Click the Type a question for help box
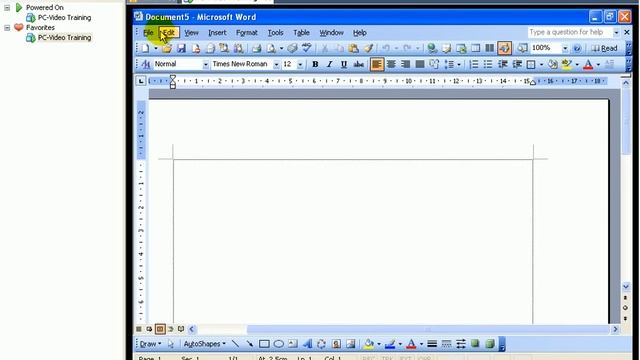This screenshot has width=640, height=360. pos(570,32)
